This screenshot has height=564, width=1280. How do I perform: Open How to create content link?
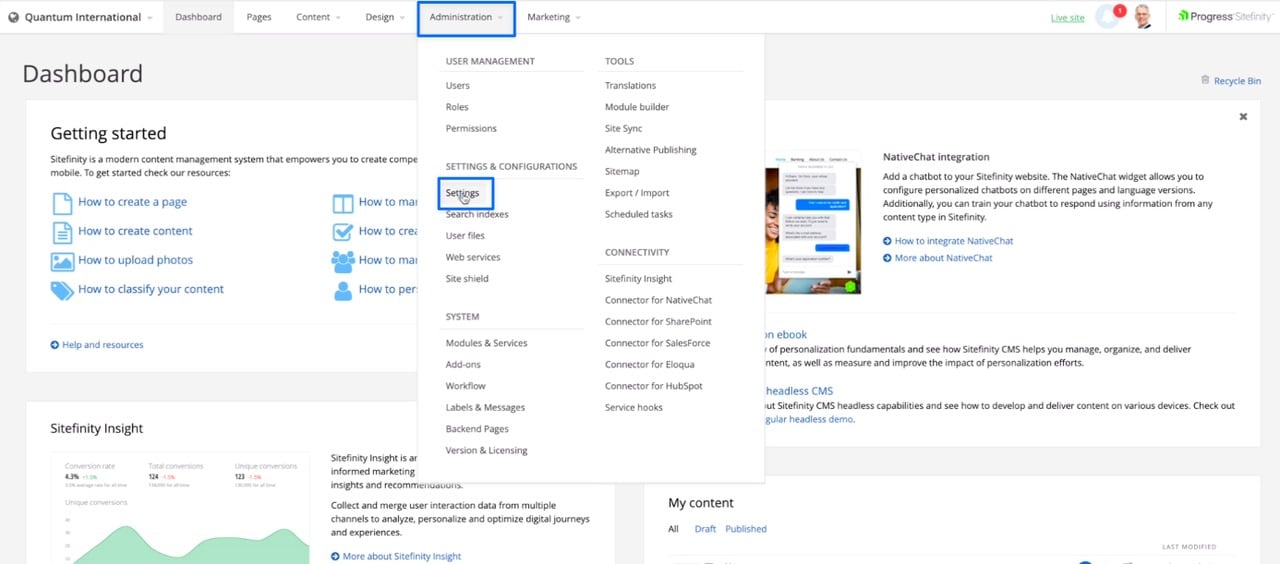tap(135, 231)
